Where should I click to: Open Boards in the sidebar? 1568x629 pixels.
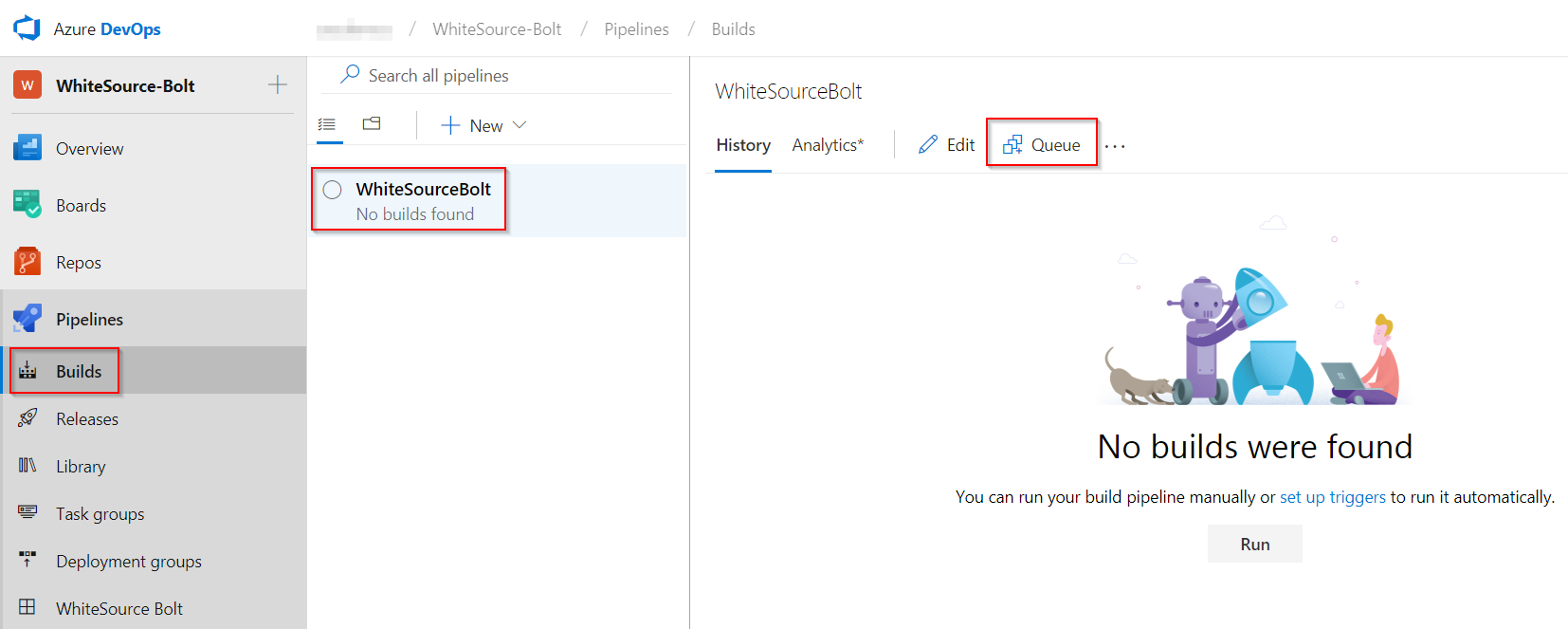point(81,206)
